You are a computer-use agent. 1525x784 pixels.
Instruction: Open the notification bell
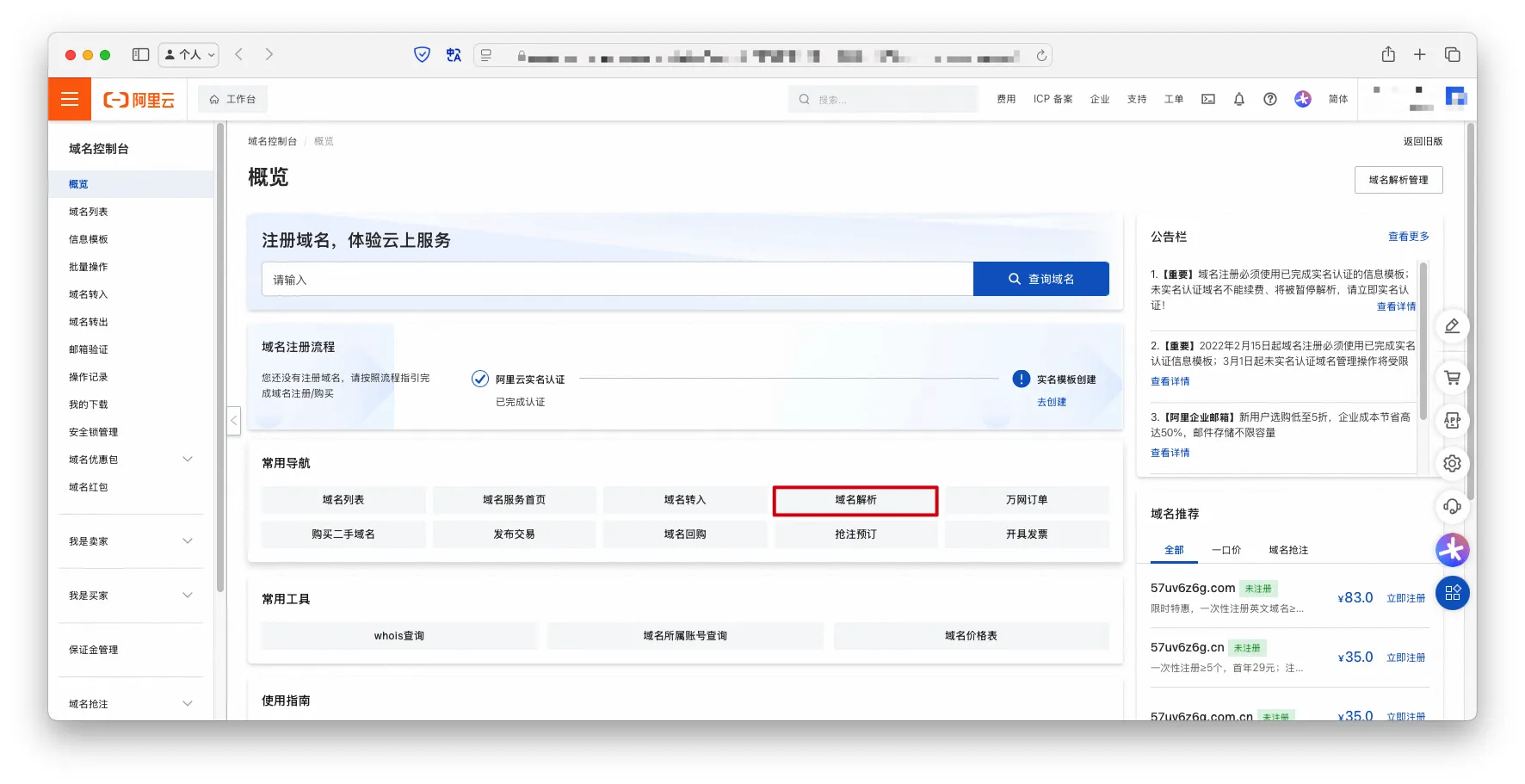pos(1239,99)
